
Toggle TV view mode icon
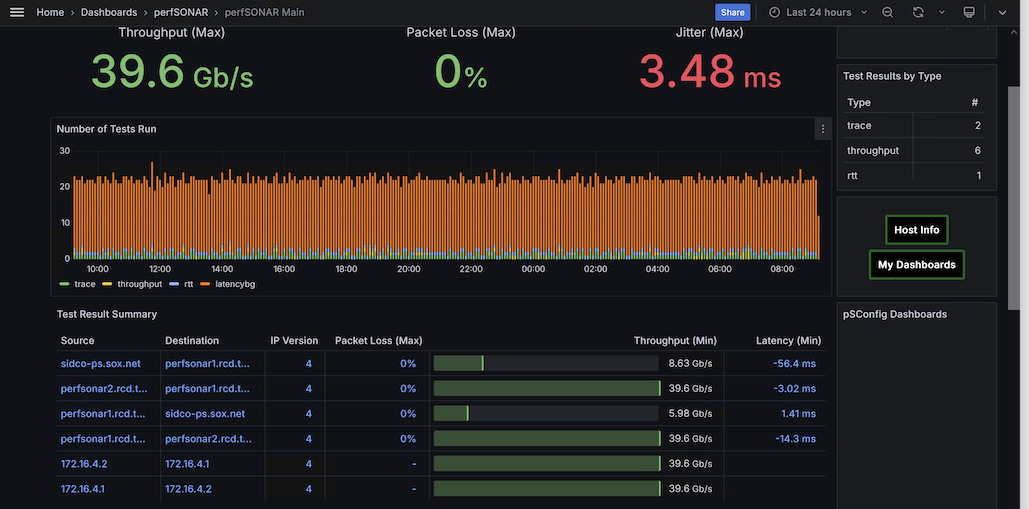(968, 12)
